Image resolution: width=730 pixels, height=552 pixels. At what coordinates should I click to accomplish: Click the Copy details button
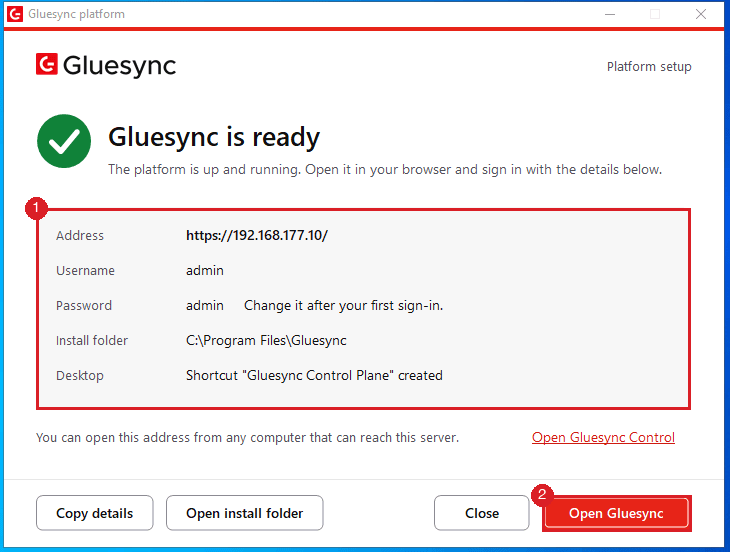(x=95, y=513)
